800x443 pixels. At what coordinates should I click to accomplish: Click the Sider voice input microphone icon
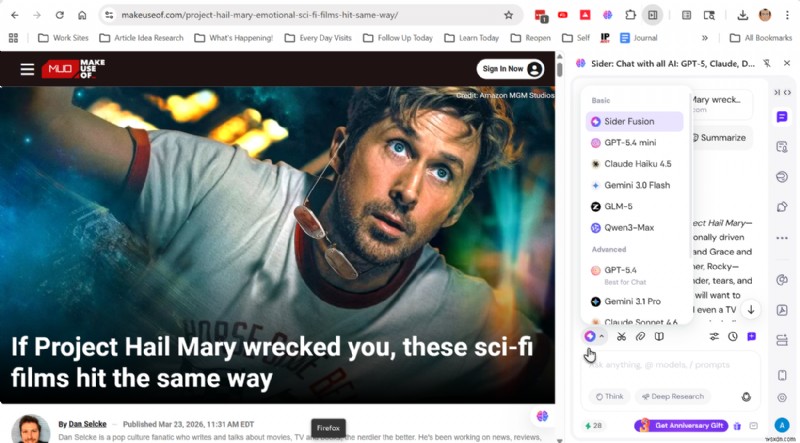coord(746,397)
